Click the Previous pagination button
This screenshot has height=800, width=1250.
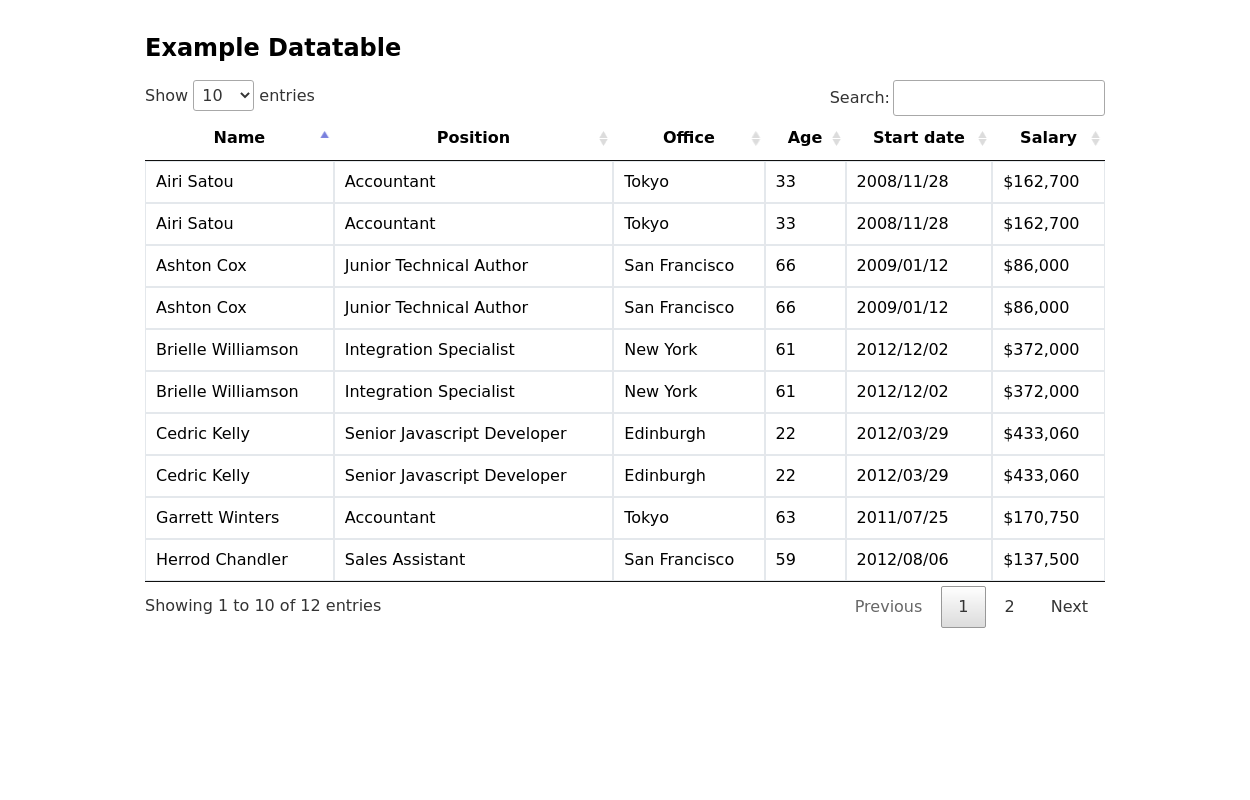click(x=888, y=606)
